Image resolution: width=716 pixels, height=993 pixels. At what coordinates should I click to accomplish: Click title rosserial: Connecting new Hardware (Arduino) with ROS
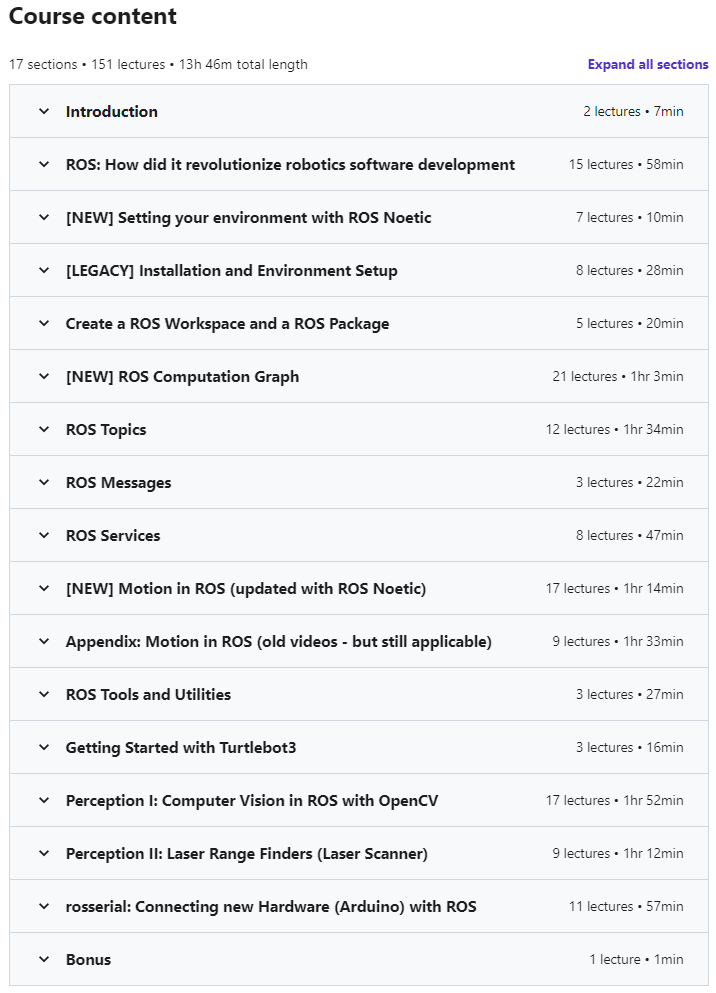pyautogui.click(x=271, y=906)
